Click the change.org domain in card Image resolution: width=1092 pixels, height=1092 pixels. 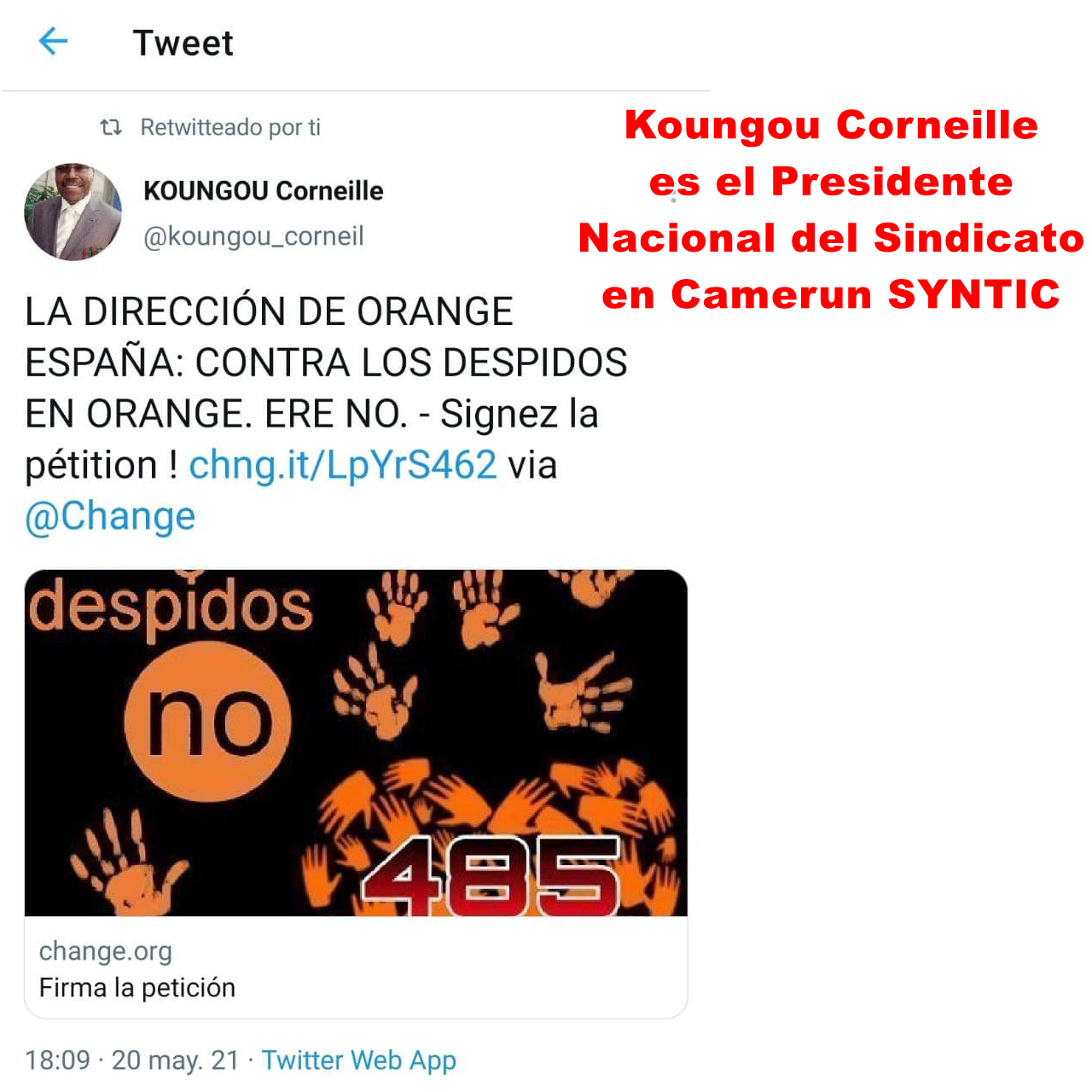(105, 951)
